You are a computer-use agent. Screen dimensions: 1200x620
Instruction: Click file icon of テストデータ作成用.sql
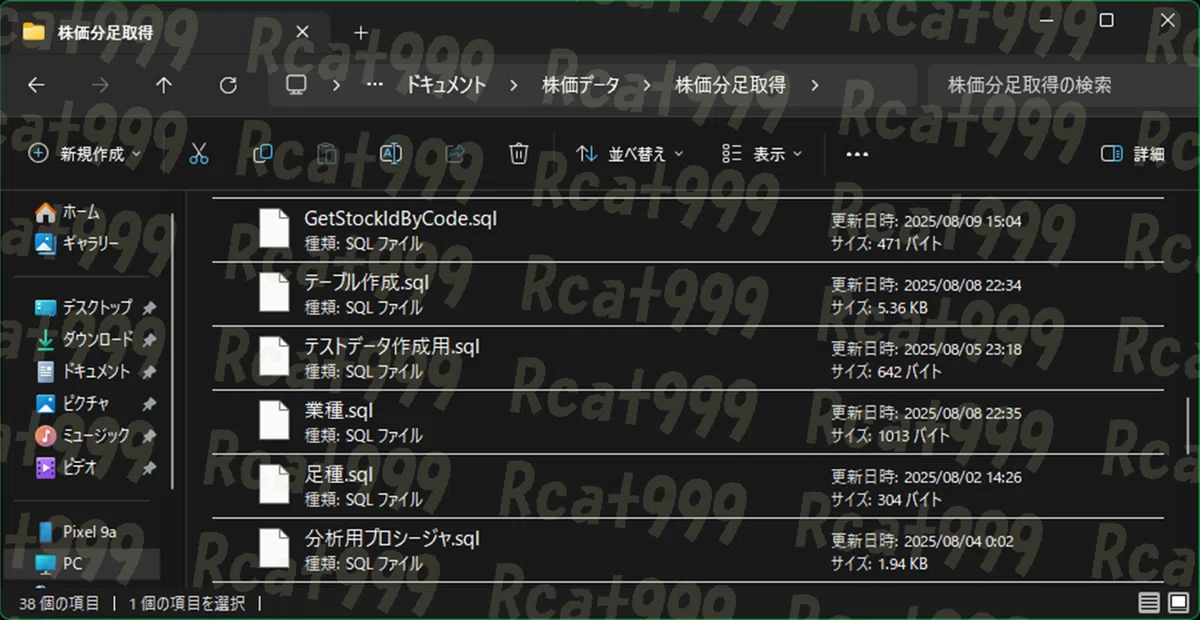274,357
